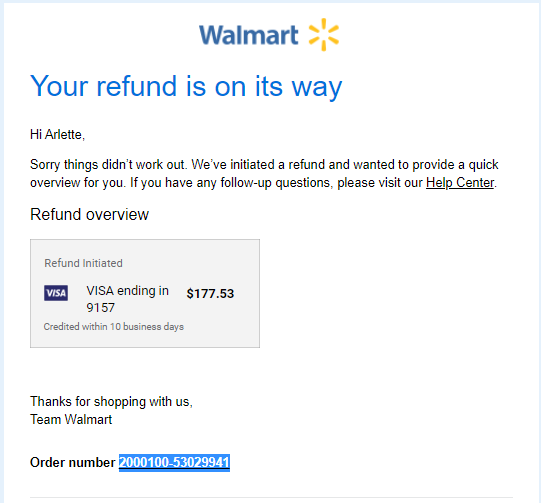Open the Help Center link
This screenshot has height=503, width=541.
click(x=460, y=183)
